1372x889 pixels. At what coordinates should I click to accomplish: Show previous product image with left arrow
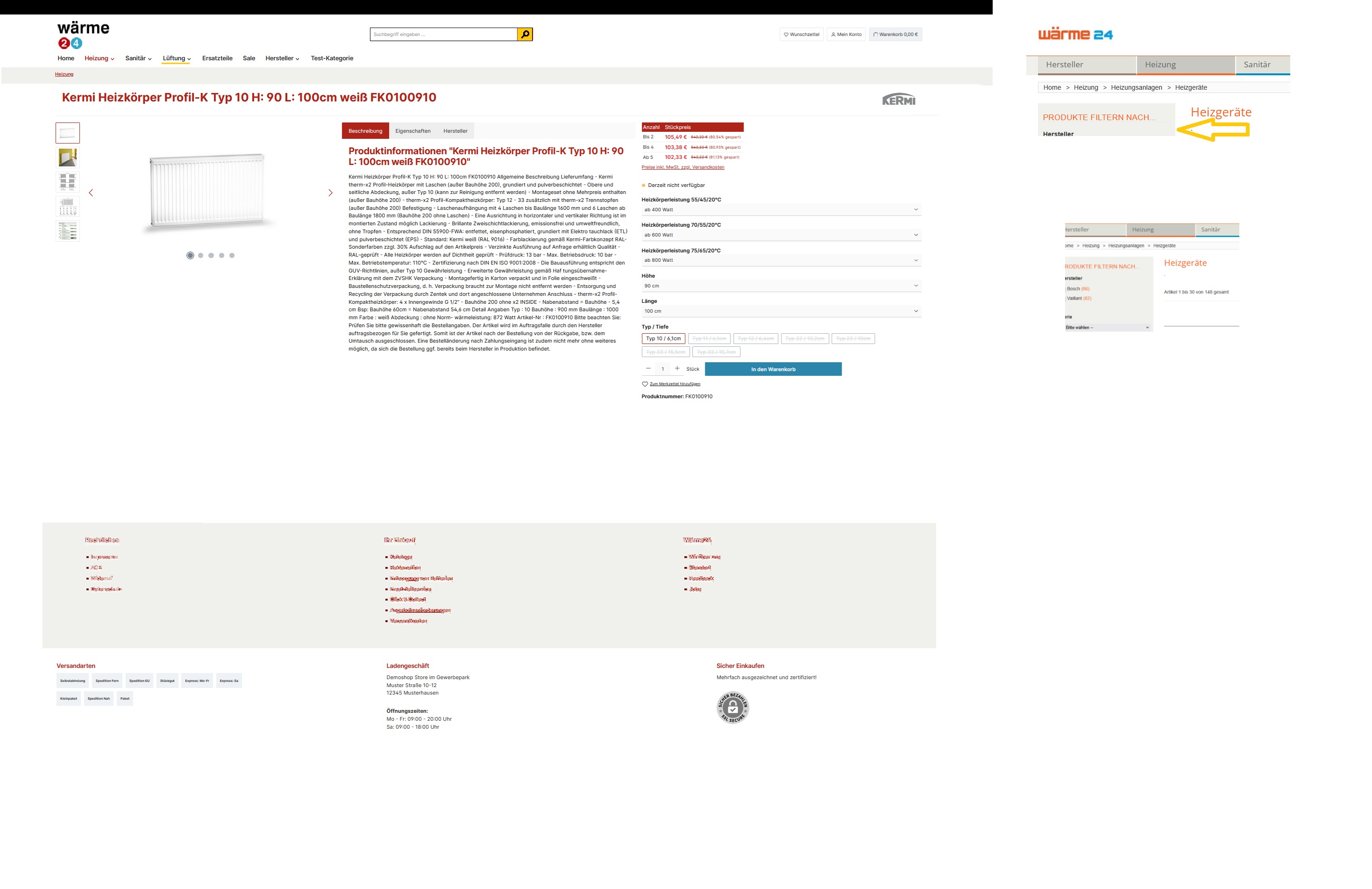[x=91, y=193]
